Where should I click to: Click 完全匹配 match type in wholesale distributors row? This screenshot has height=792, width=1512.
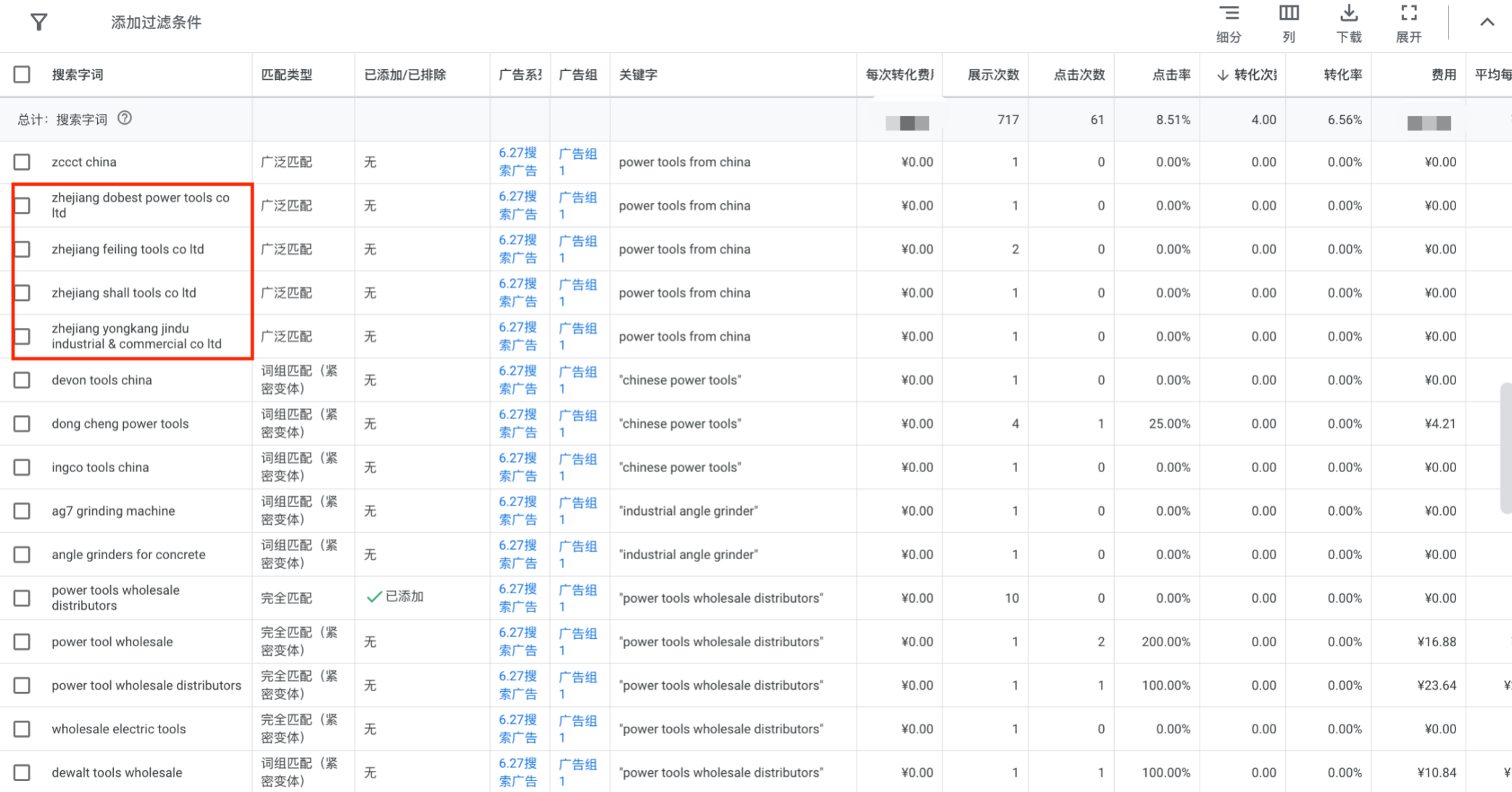click(286, 598)
